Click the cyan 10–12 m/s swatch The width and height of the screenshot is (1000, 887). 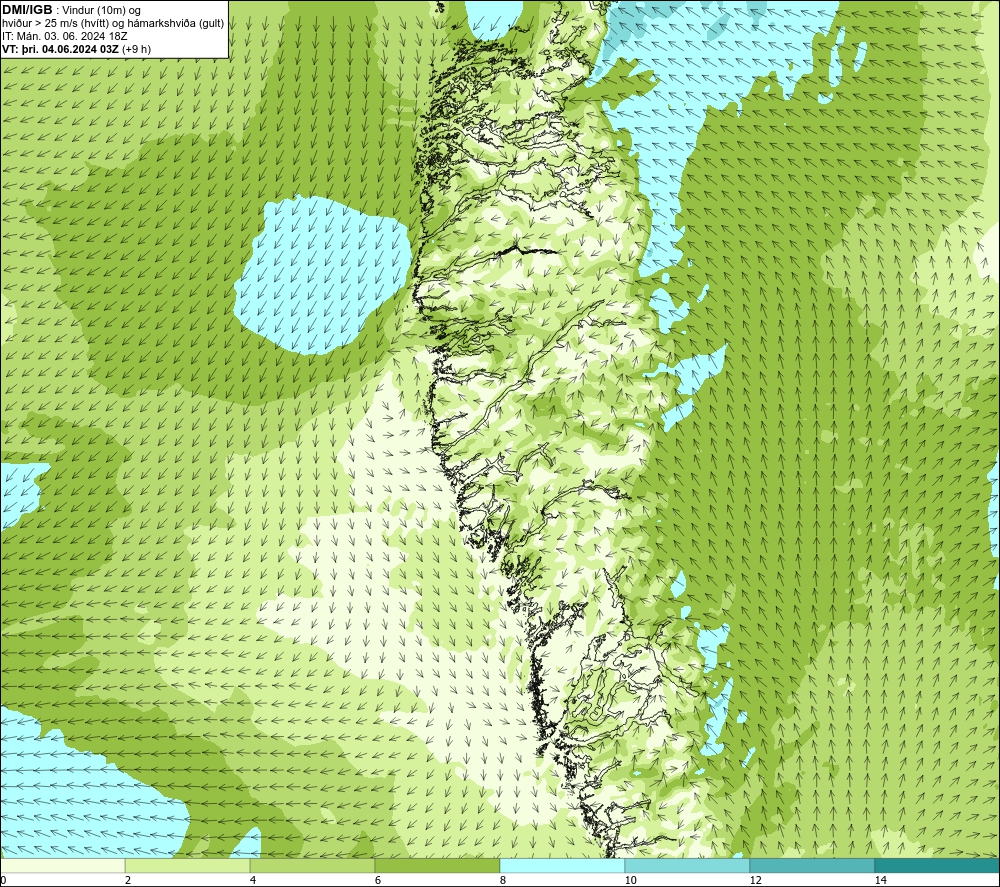[x=688, y=866]
